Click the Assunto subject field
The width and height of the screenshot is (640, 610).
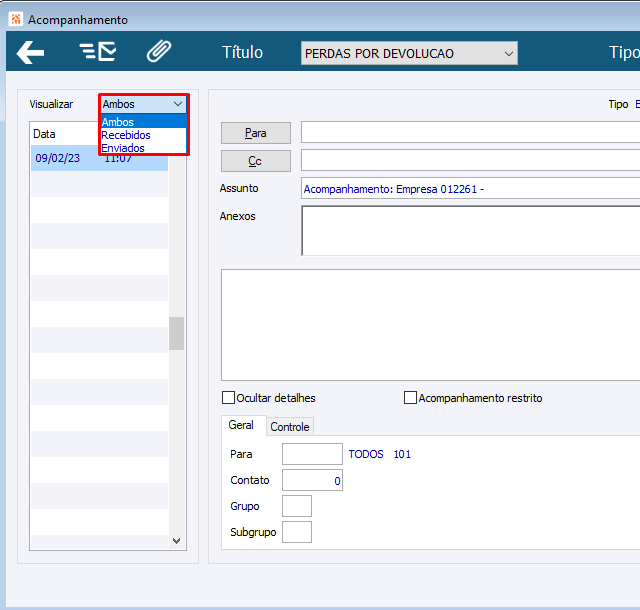(470, 188)
